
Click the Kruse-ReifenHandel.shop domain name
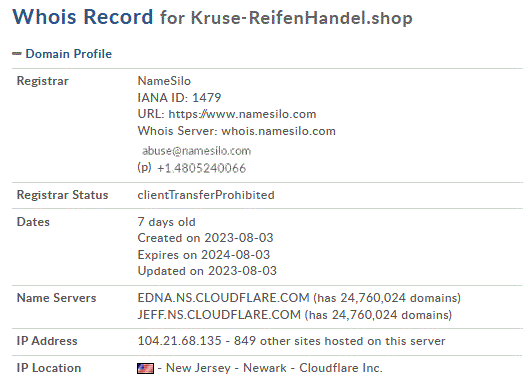(301, 18)
